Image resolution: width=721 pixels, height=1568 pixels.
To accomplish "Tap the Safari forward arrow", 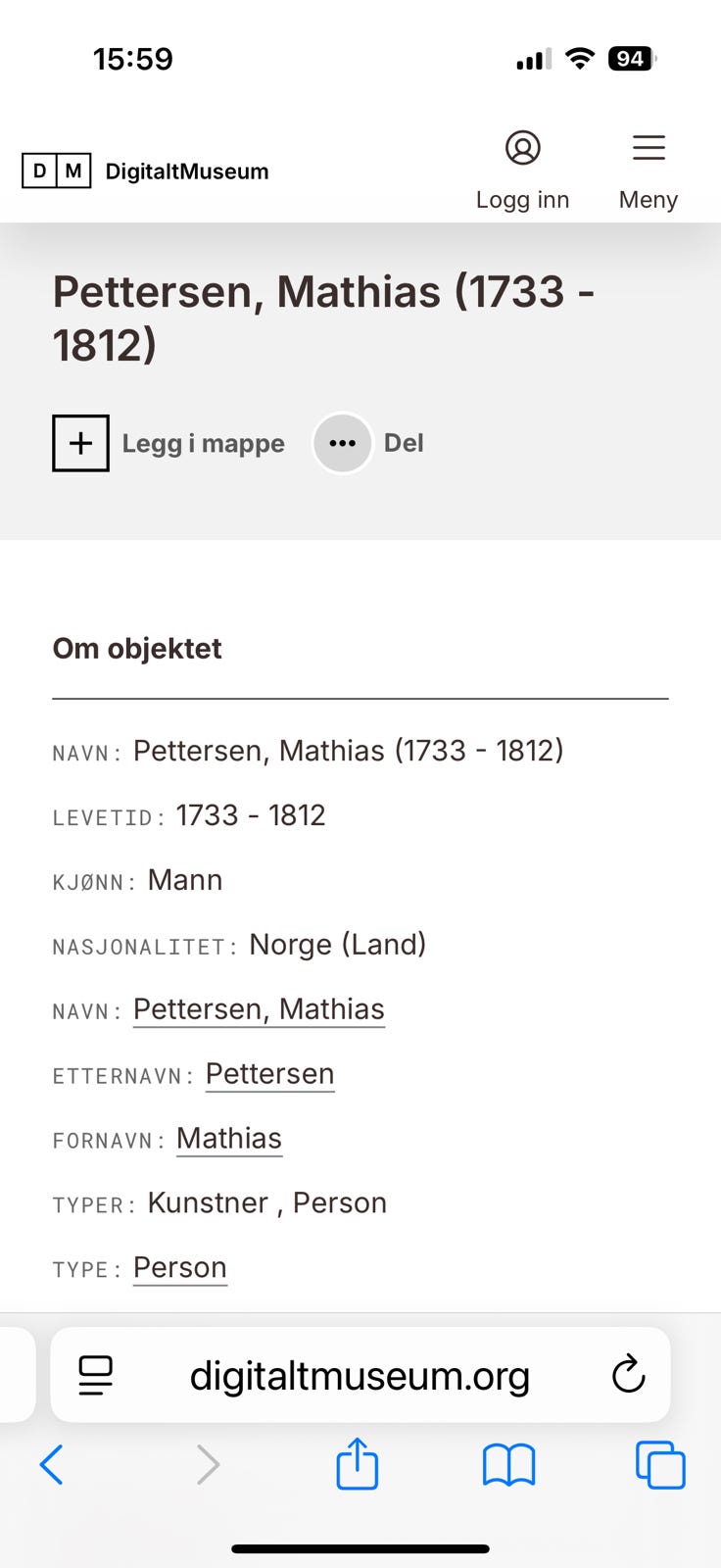I will click(x=208, y=1465).
